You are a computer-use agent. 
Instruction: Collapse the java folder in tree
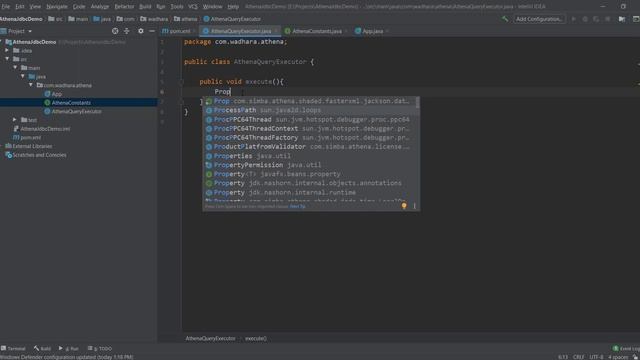tap(23, 76)
